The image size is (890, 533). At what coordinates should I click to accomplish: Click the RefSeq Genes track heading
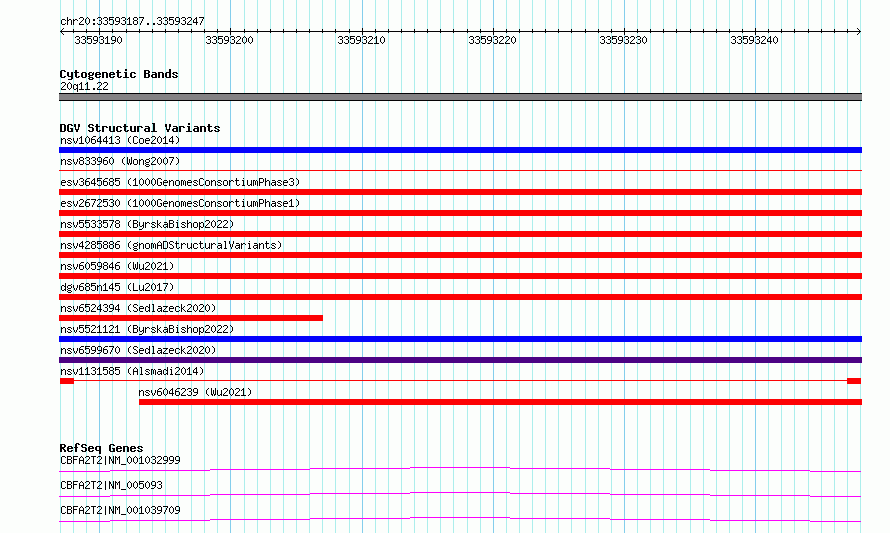[x=101, y=448]
